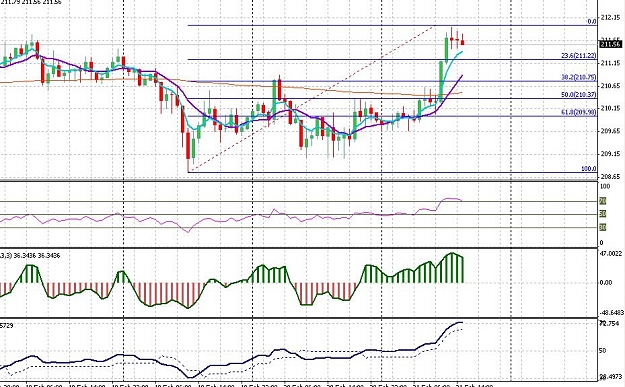Select the Fibonacci 100.0 level label

589,169
